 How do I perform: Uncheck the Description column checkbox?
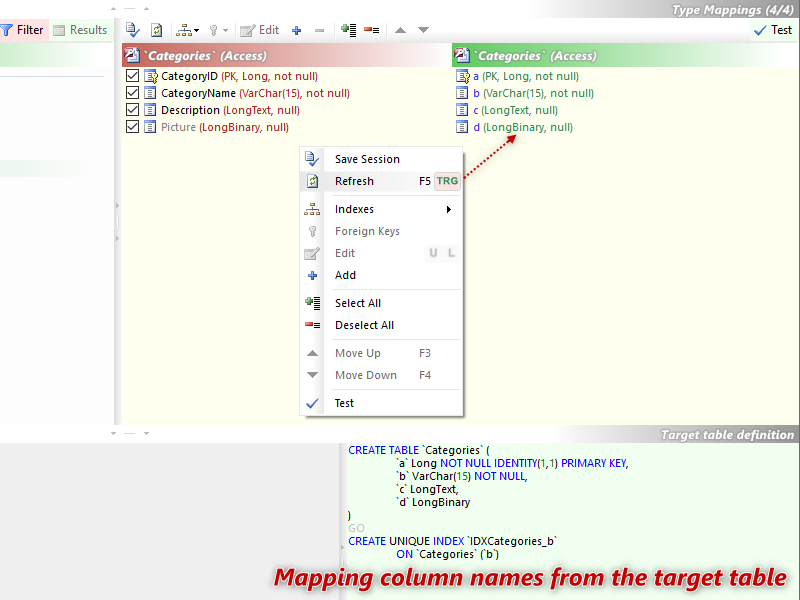[132, 110]
